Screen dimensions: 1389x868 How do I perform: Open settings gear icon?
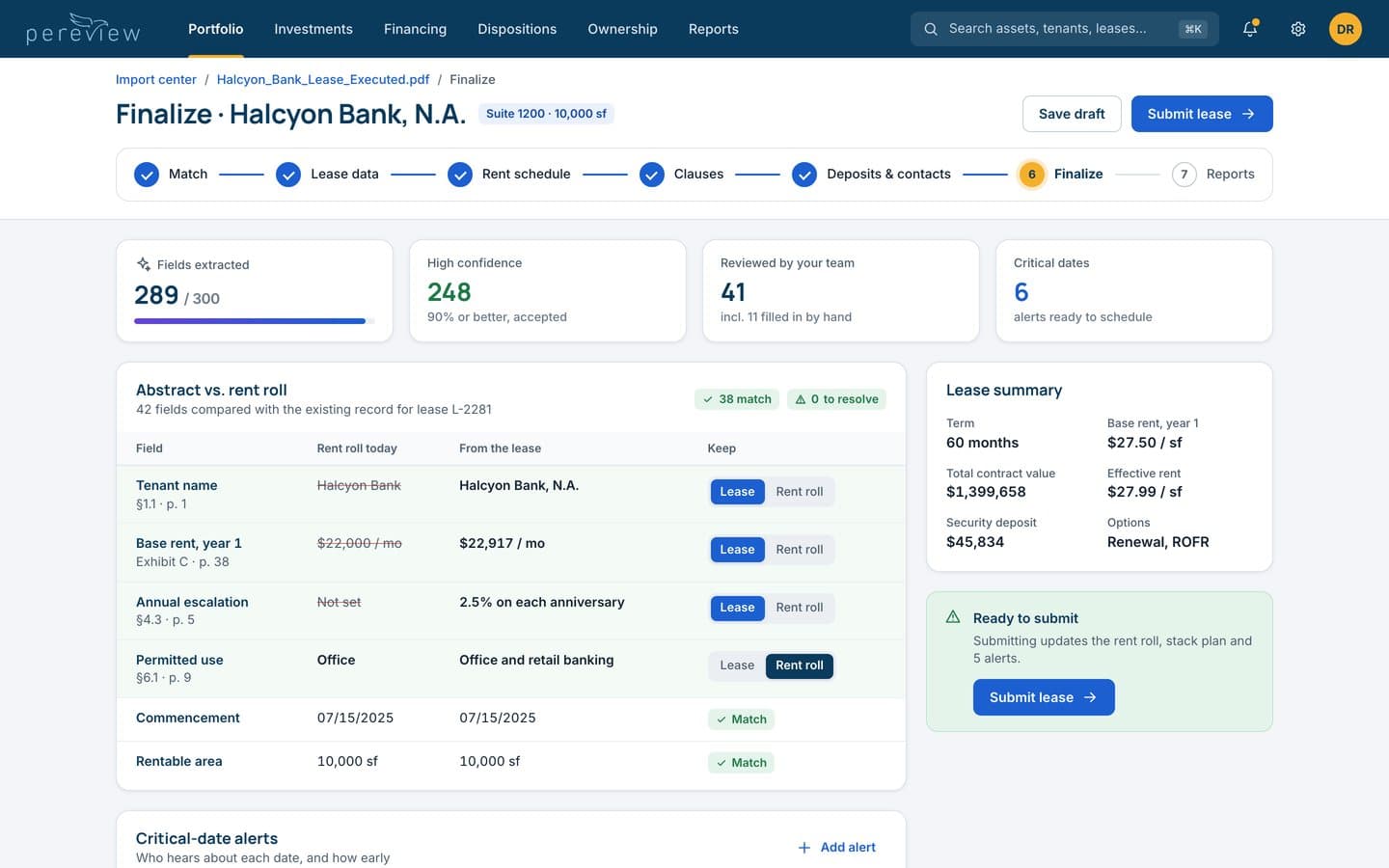(1298, 29)
